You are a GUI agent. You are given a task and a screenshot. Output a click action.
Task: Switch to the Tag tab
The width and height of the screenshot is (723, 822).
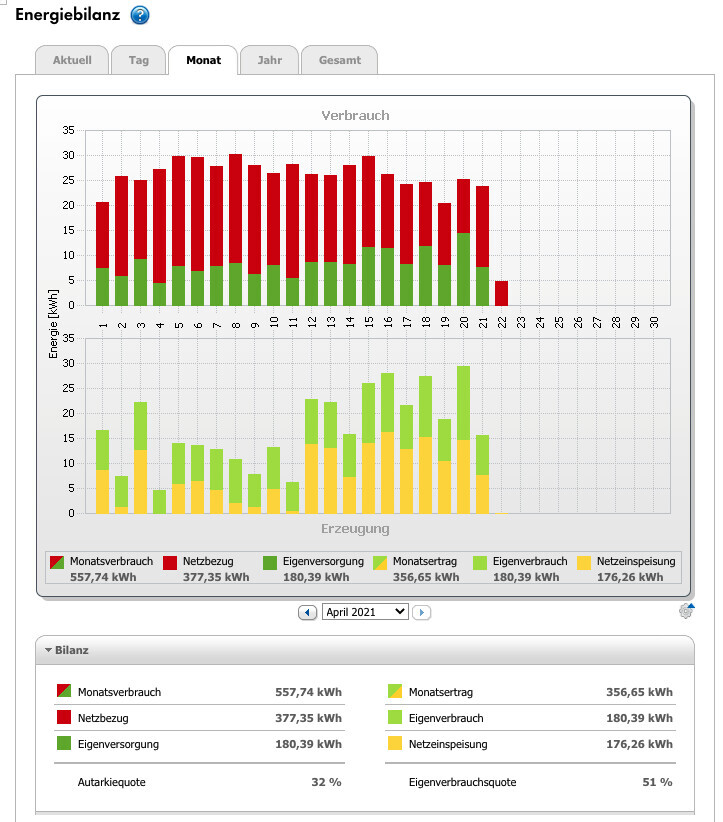(138, 60)
